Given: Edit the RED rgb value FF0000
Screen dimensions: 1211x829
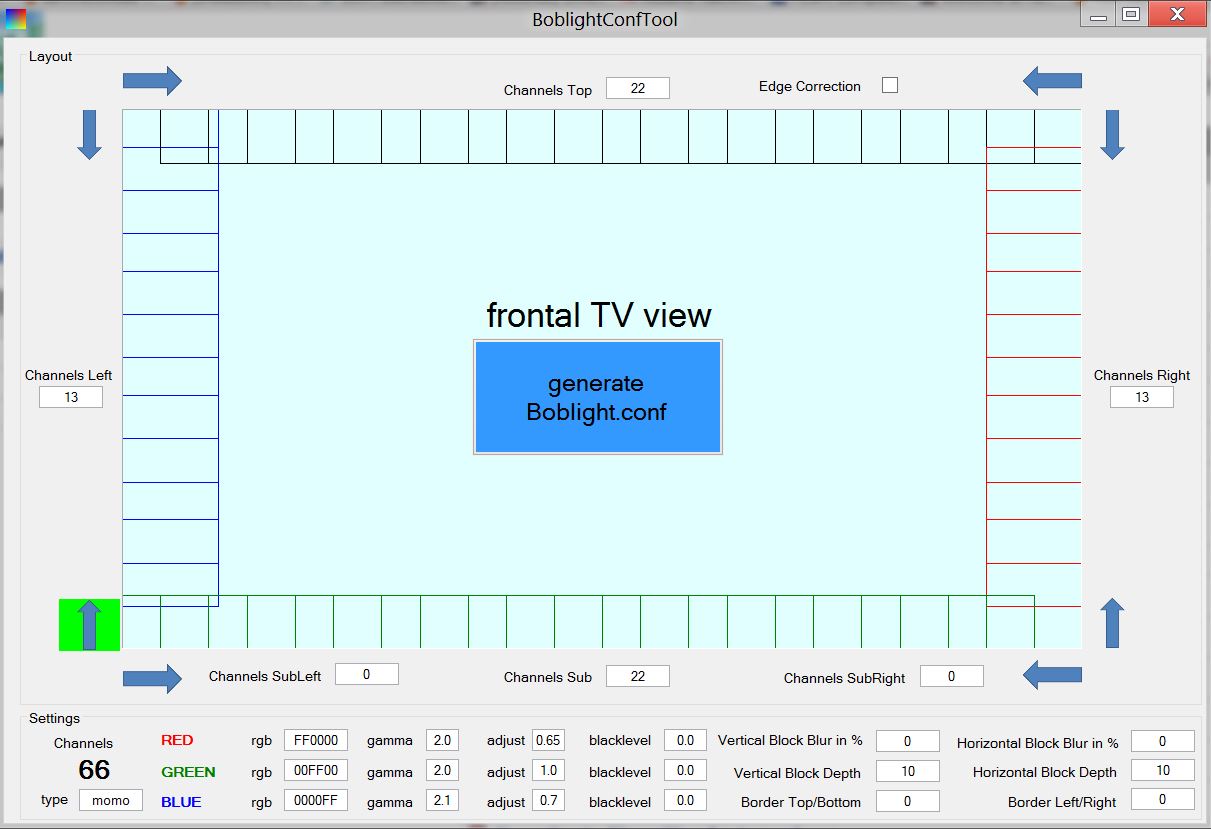Looking at the screenshot, I should [316, 740].
